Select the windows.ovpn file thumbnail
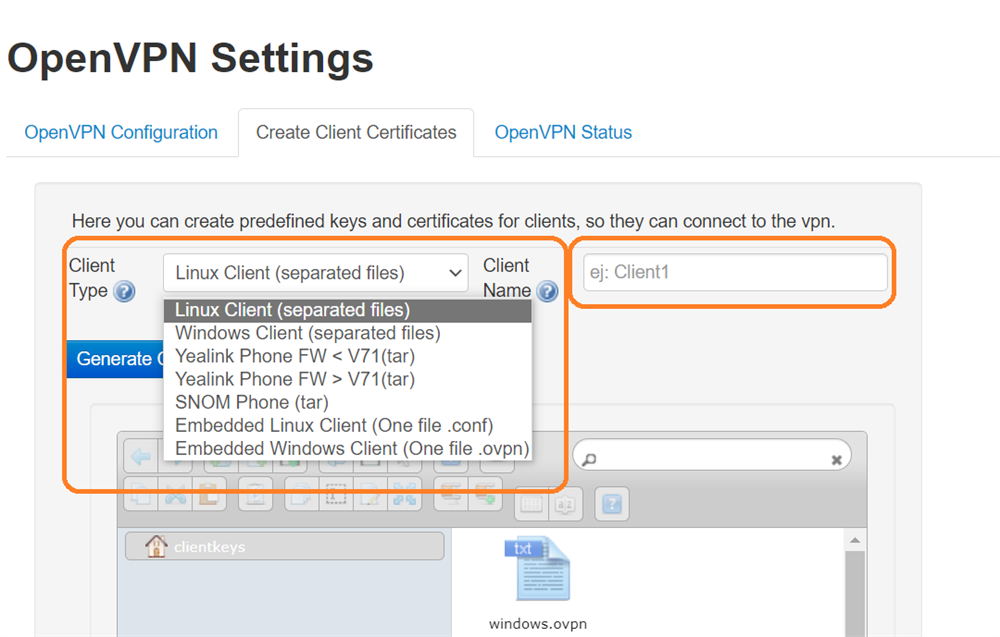Image resolution: width=1000 pixels, height=637 pixels. point(537,570)
